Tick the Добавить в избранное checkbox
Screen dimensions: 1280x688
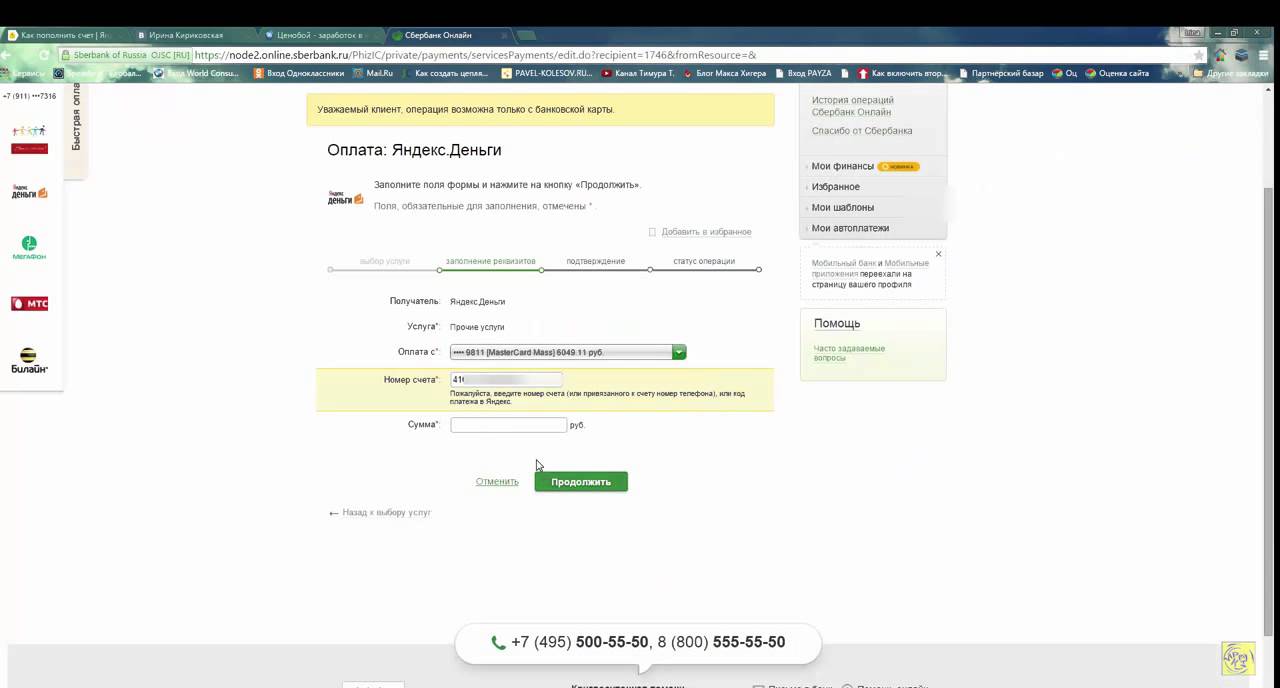(652, 232)
